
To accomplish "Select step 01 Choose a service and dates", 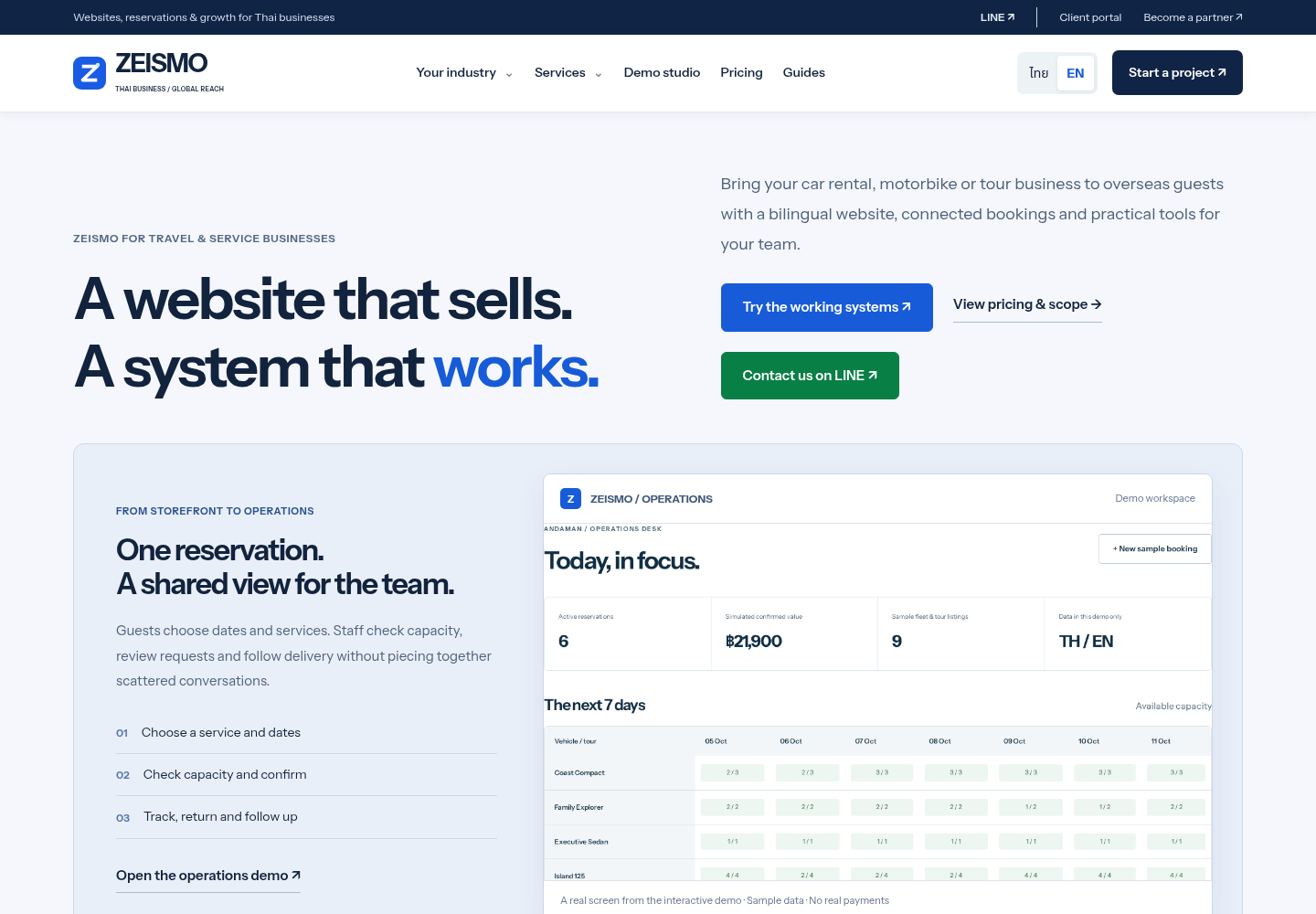I will point(306,733).
